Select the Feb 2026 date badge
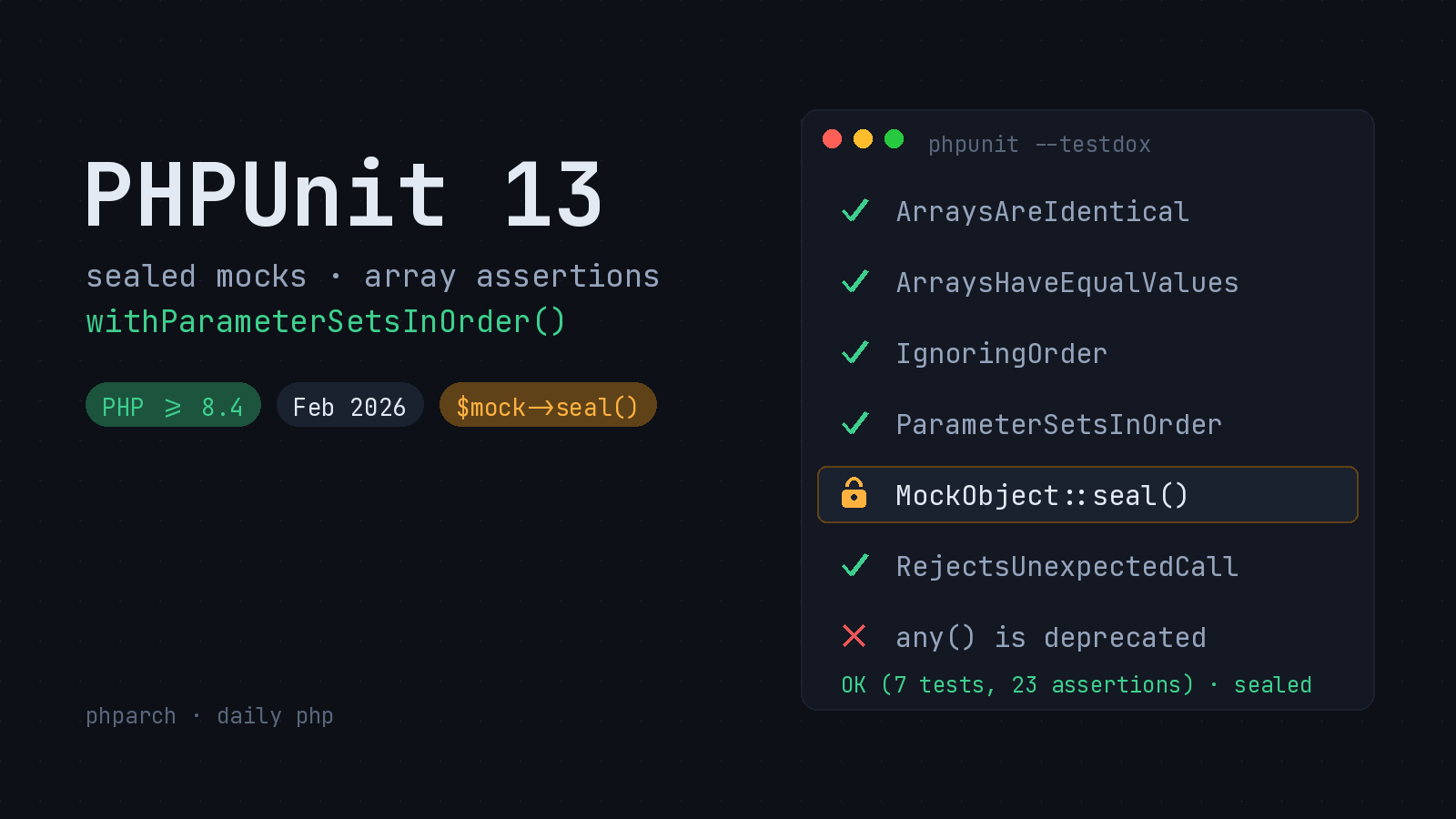 (349, 405)
